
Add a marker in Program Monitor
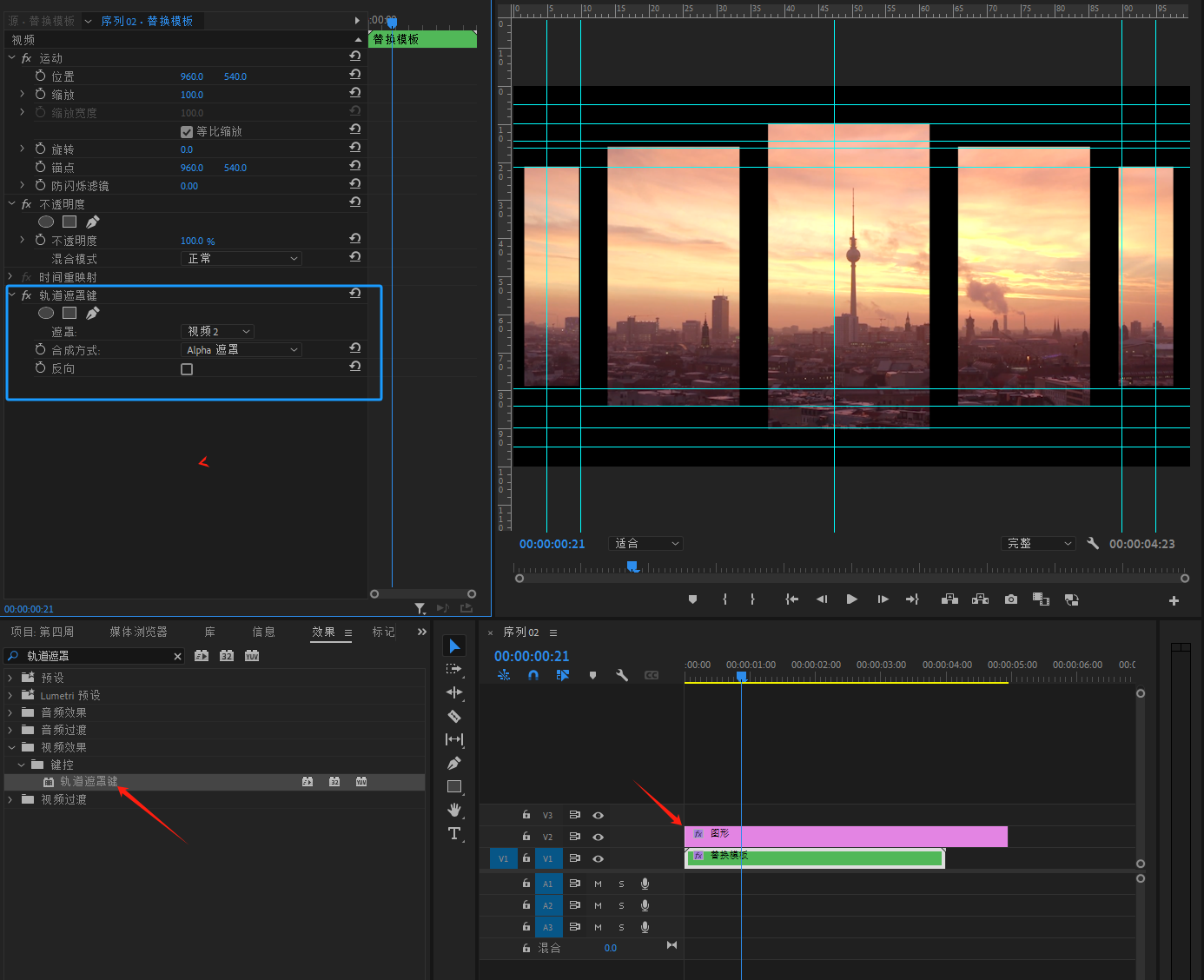coord(692,599)
